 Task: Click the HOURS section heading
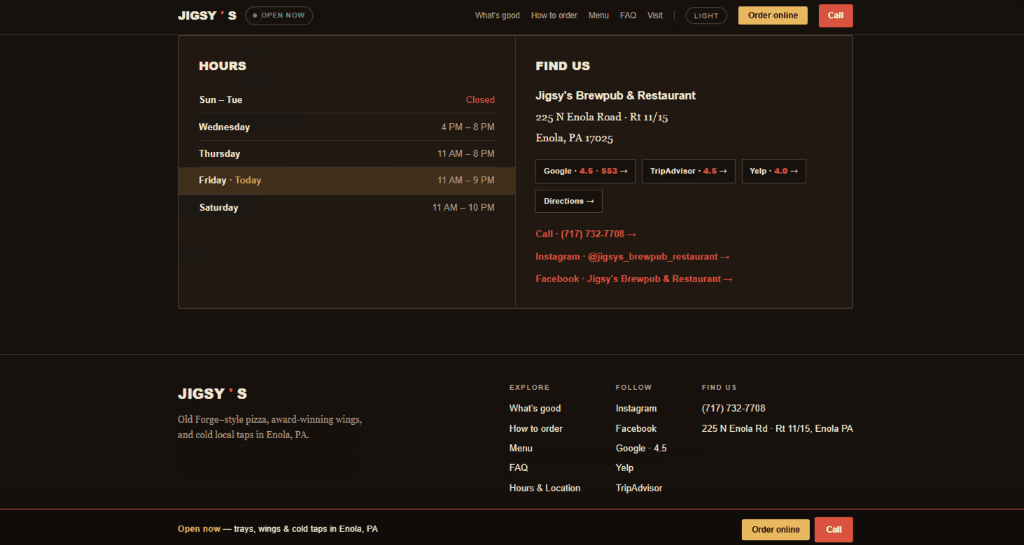point(223,66)
